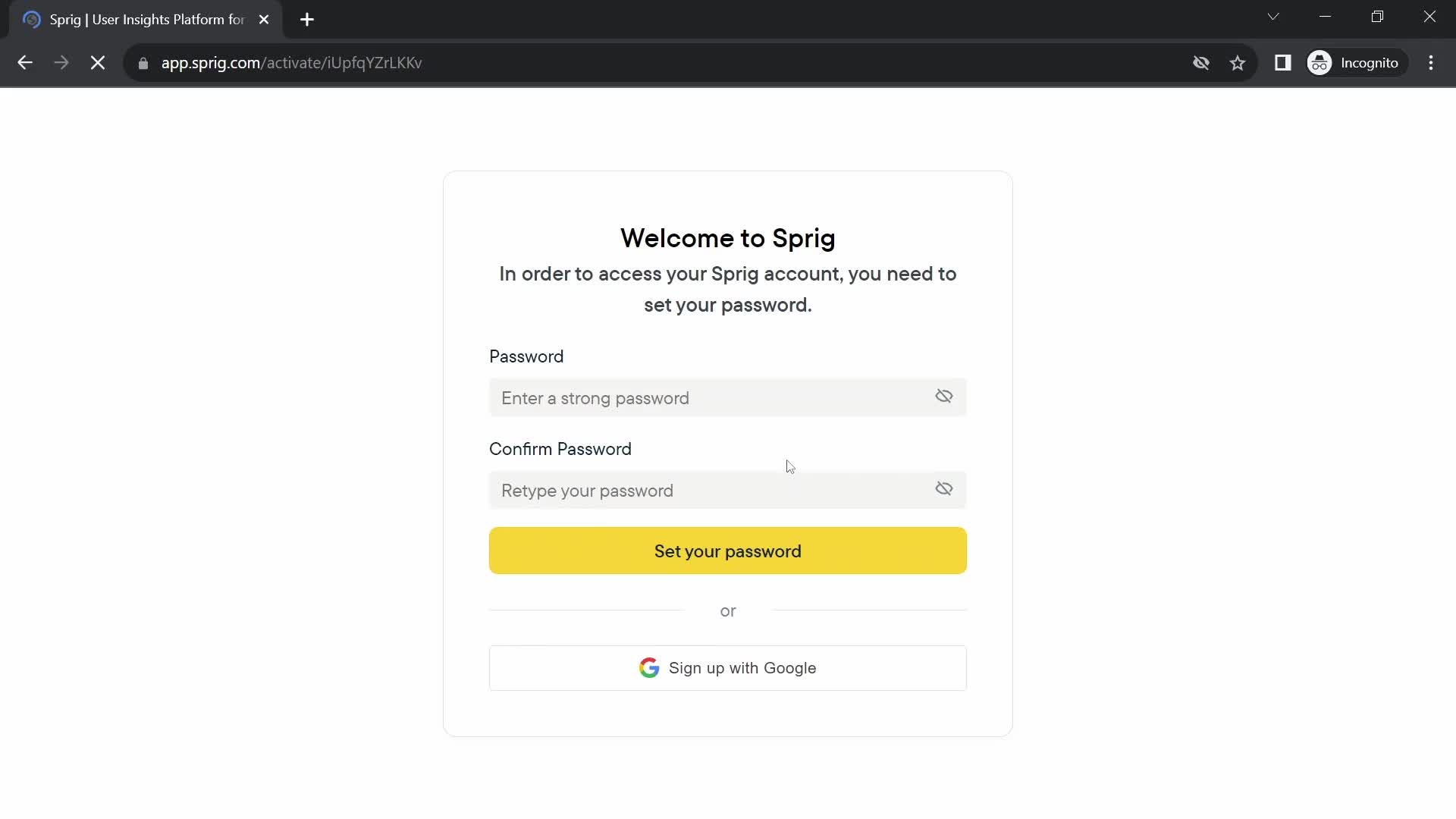Image resolution: width=1456 pixels, height=819 pixels.
Task: Click the Confirm Password input field
Action: [x=728, y=490]
